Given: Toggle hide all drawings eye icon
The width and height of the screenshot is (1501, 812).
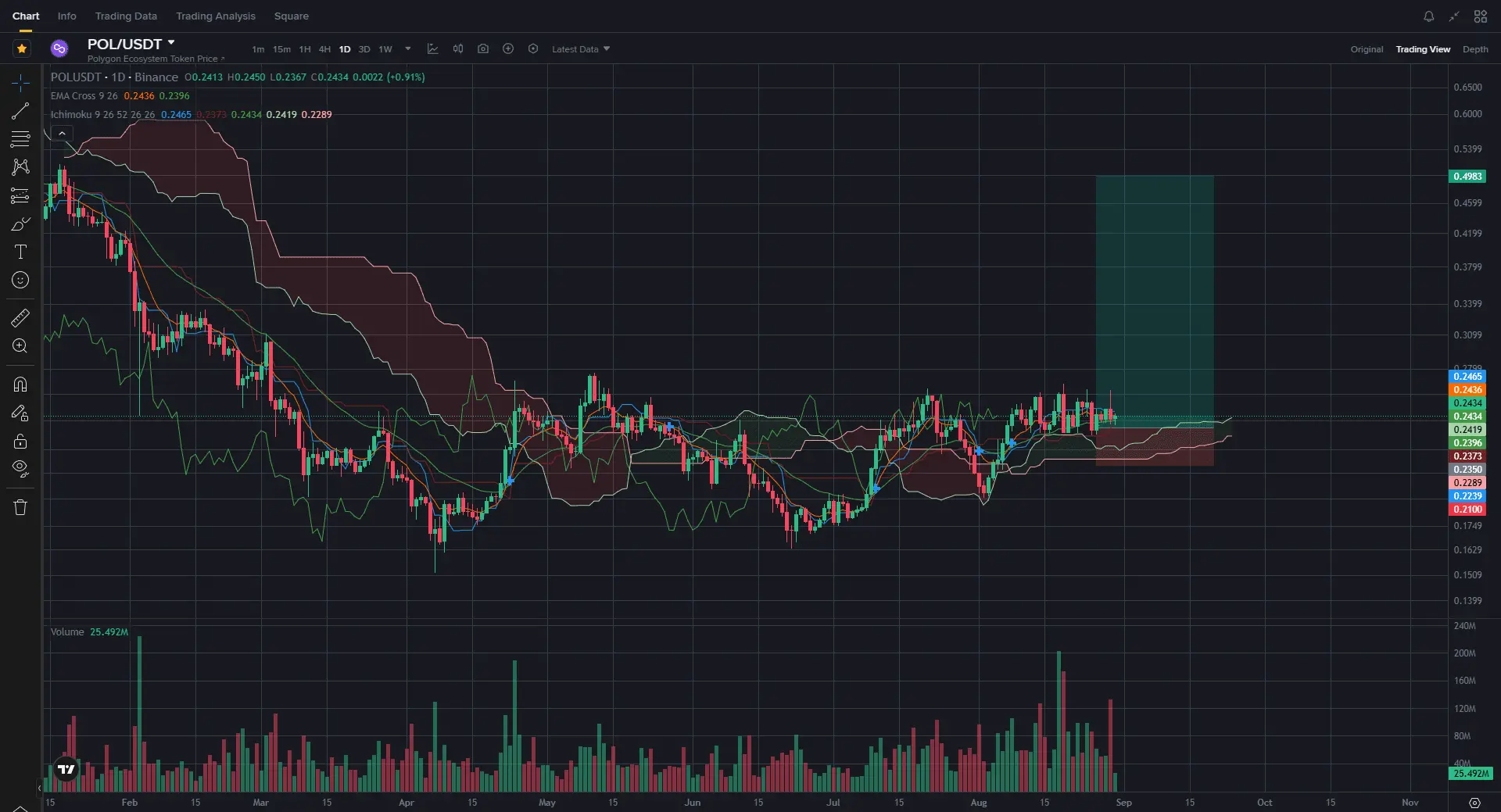Looking at the screenshot, I should (x=21, y=469).
